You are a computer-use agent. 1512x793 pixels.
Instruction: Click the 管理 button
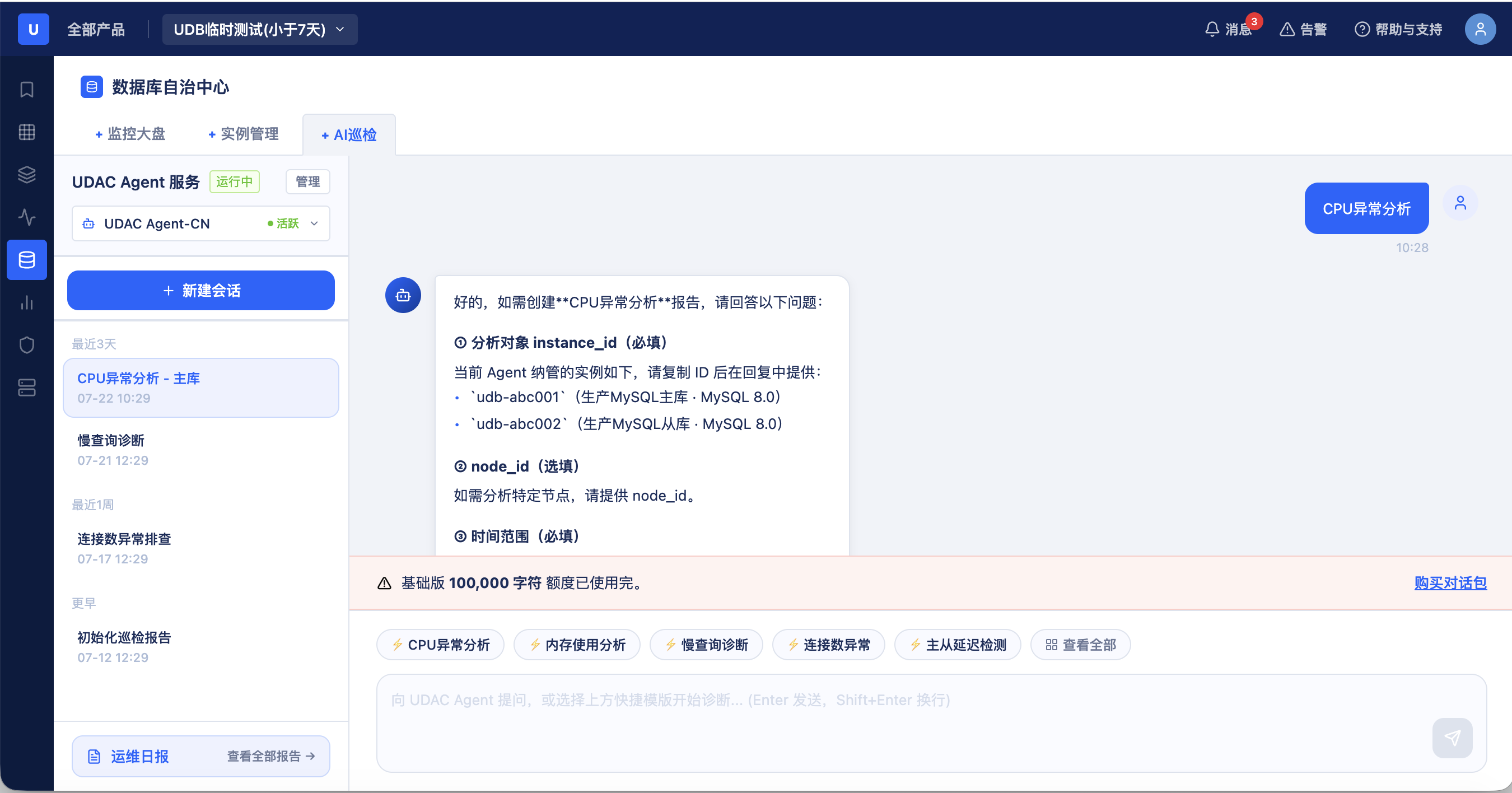pyautogui.click(x=308, y=182)
